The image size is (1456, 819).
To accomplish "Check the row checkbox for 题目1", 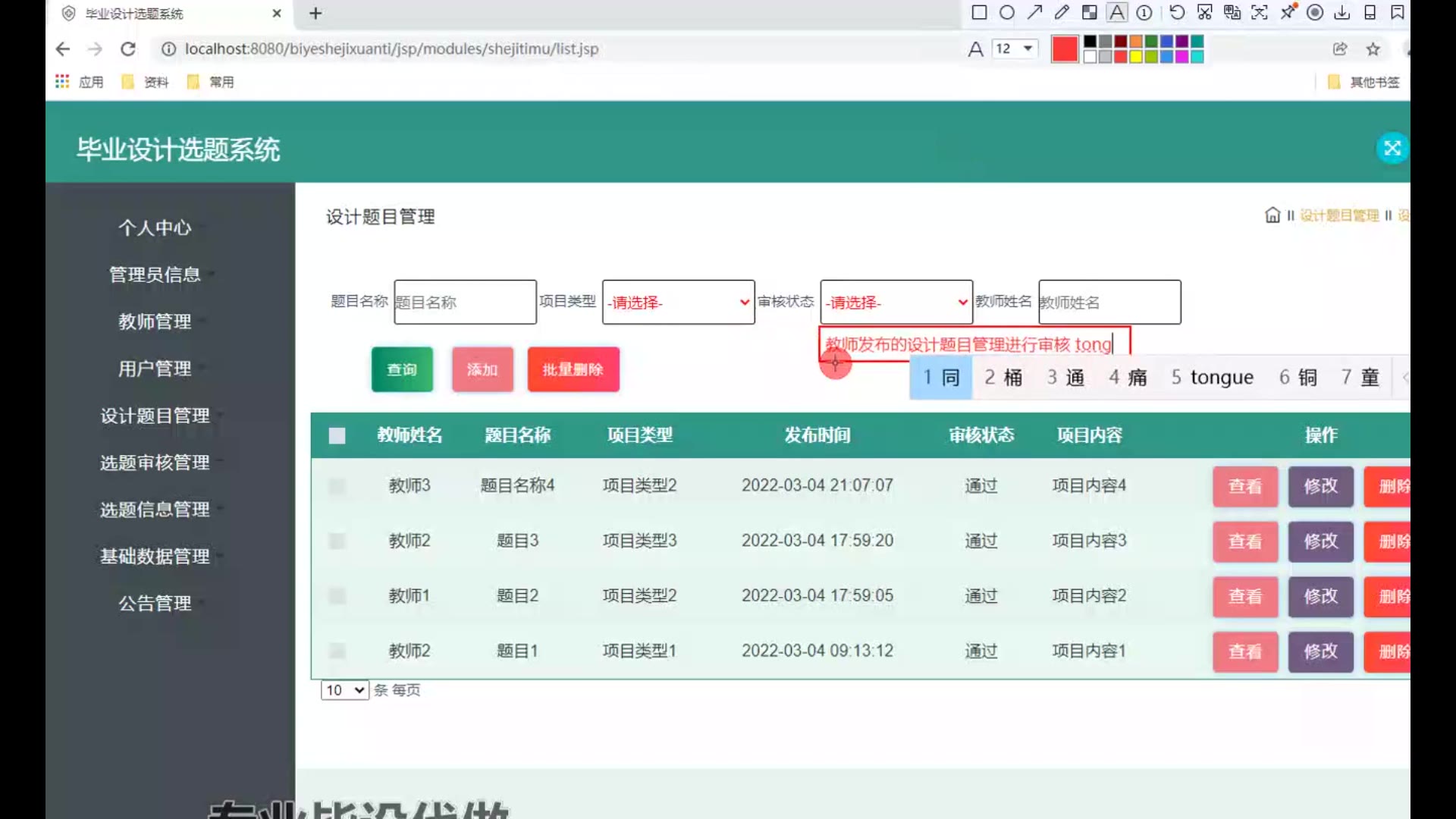I will coord(337,651).
